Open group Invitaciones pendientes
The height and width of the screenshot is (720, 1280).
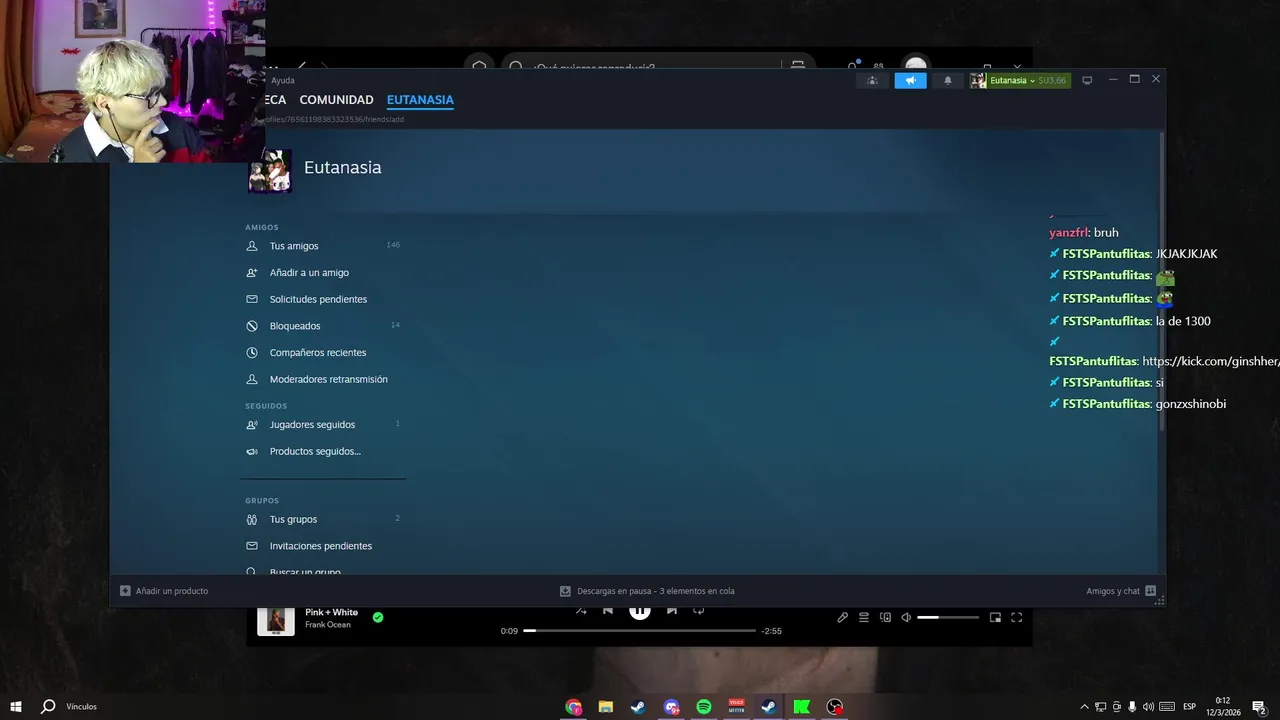click(323, 546)
